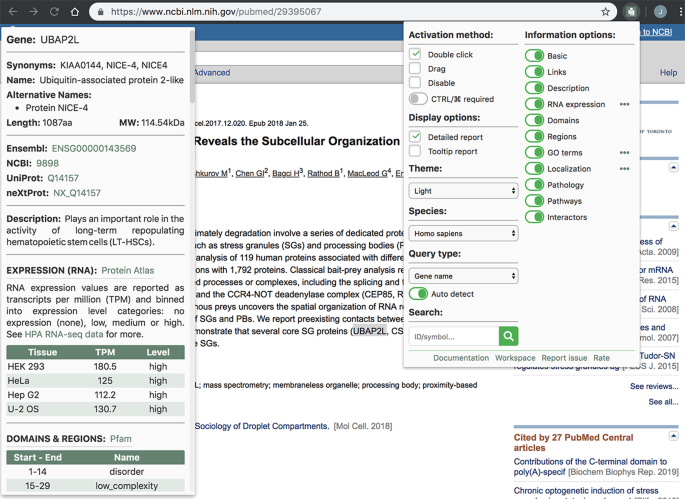The height and width of the screenshot is (499, 685).
Task: Click See reviews... link
Action: point(654,386)
